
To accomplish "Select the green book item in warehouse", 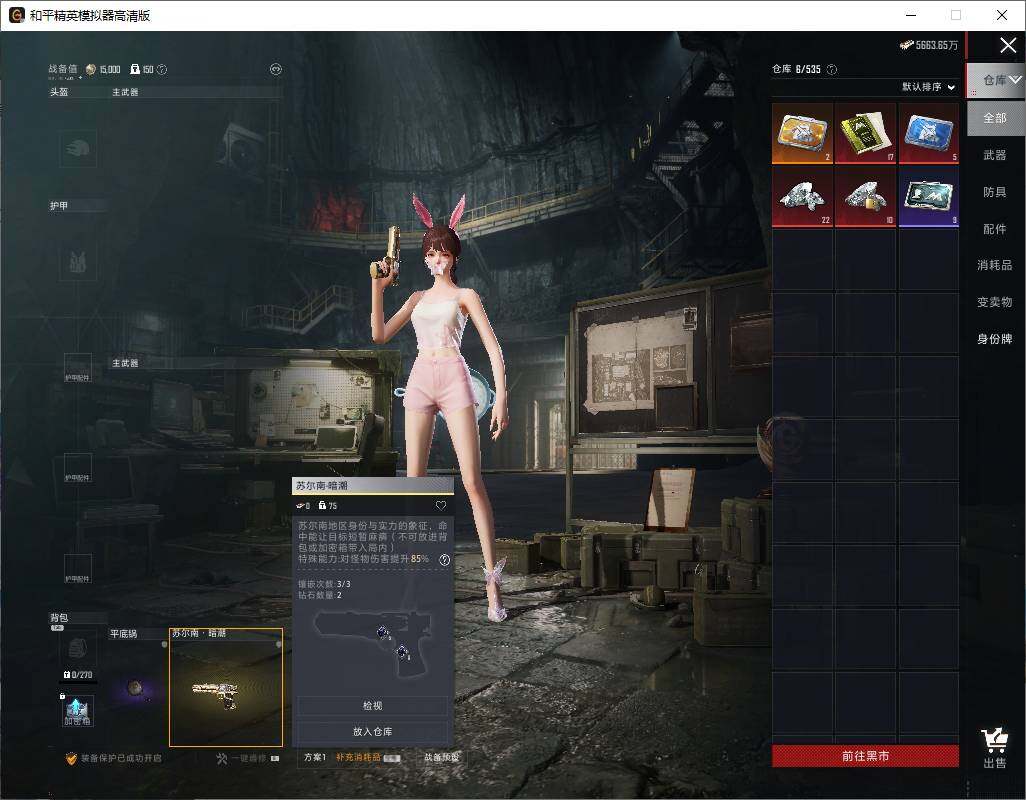I will [x=866, y=133].
